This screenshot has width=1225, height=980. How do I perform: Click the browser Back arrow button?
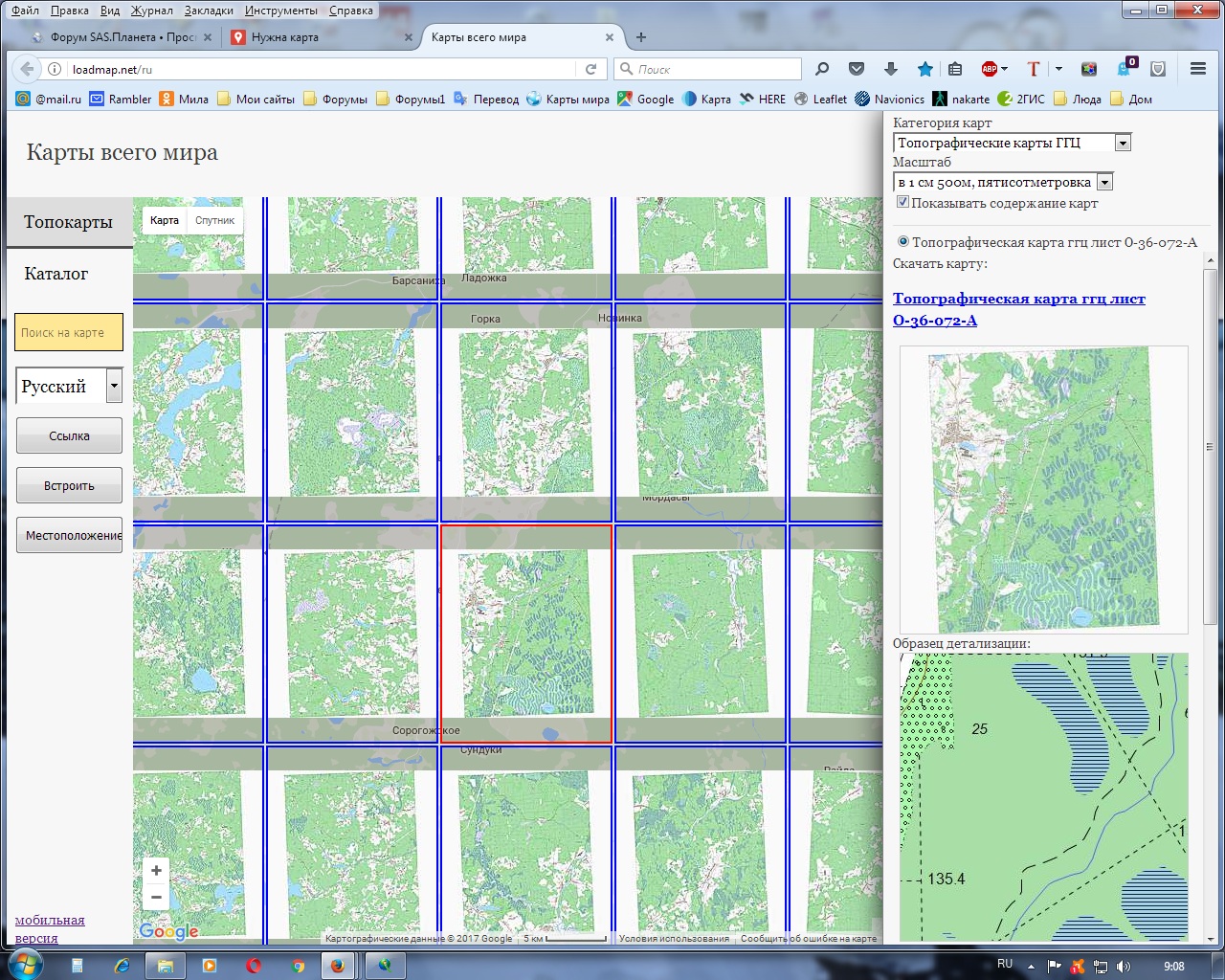[27, 69]
